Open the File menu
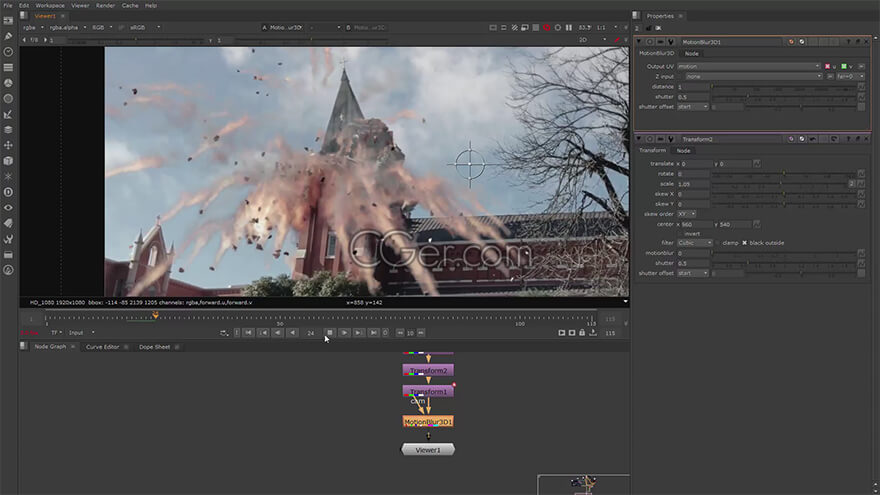Viewport: 880px width, 495px height. (x=8, y=6)
